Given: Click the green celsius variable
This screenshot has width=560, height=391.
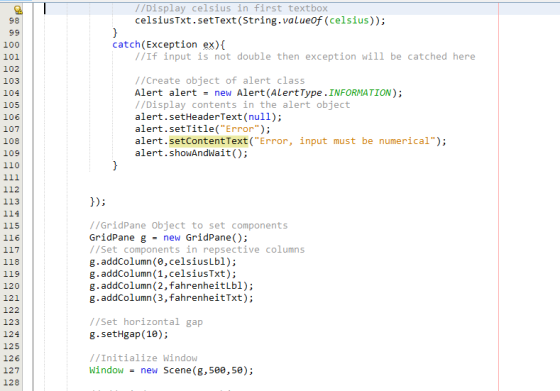Looking at the screenshot, I should pos(349,20).
